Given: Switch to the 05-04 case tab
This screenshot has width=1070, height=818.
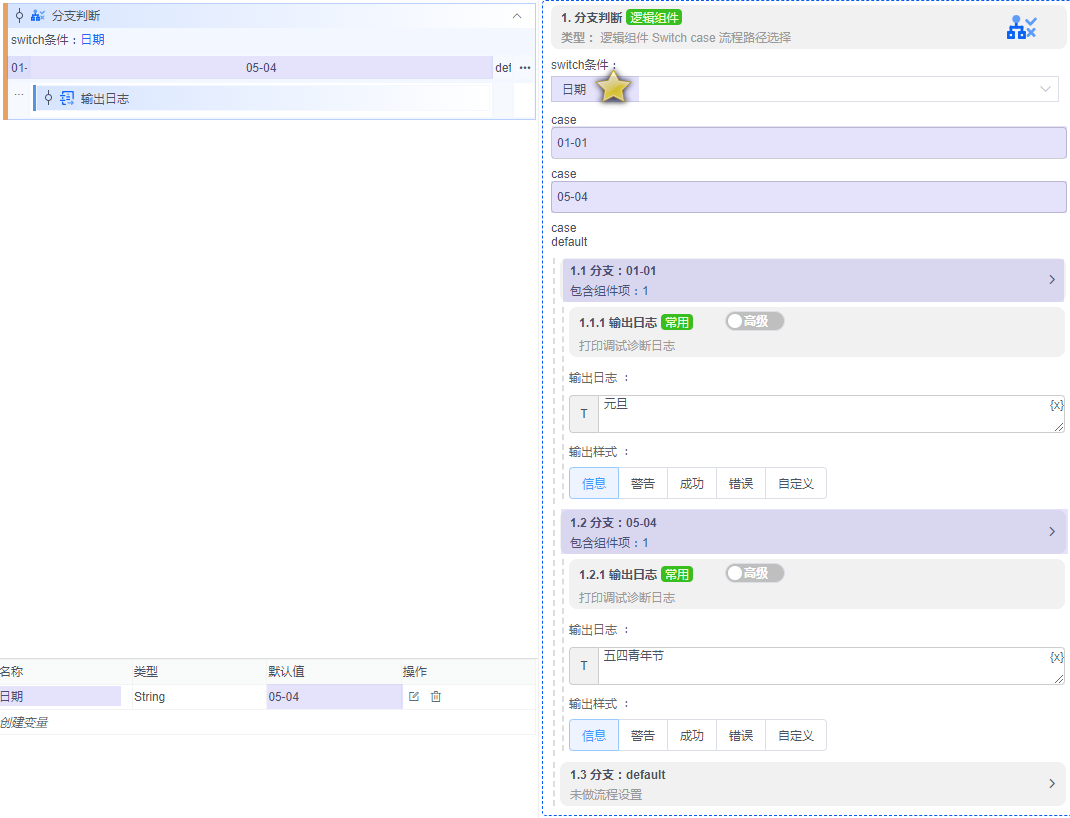Looking at the screenshot, I should (261, 68).
